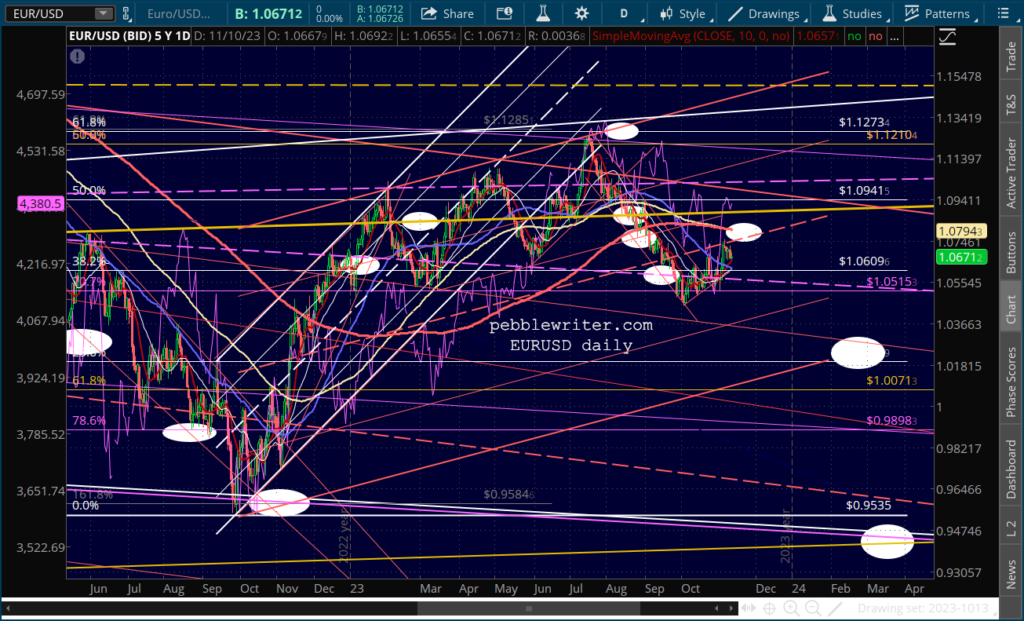The height and width of the screenshot is (621, 1024).
Task: Open chart settings gear icon
Action: coord(581,13)
